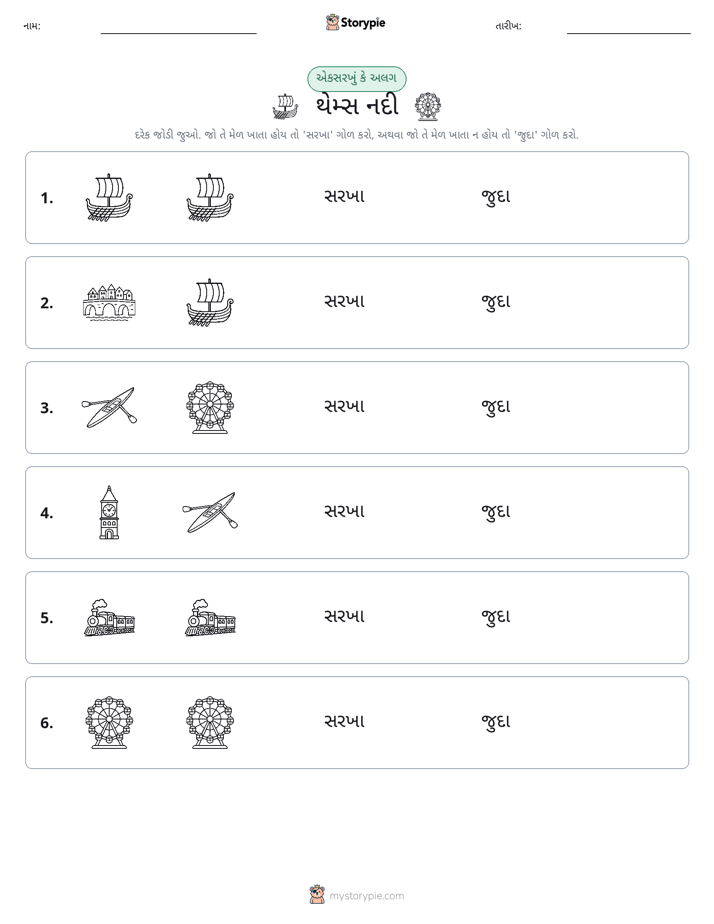The width and height of the screenshot is (714, 924).
Task: Choose 'સરખા' for question 6
Action: click(x=345, y=721)
